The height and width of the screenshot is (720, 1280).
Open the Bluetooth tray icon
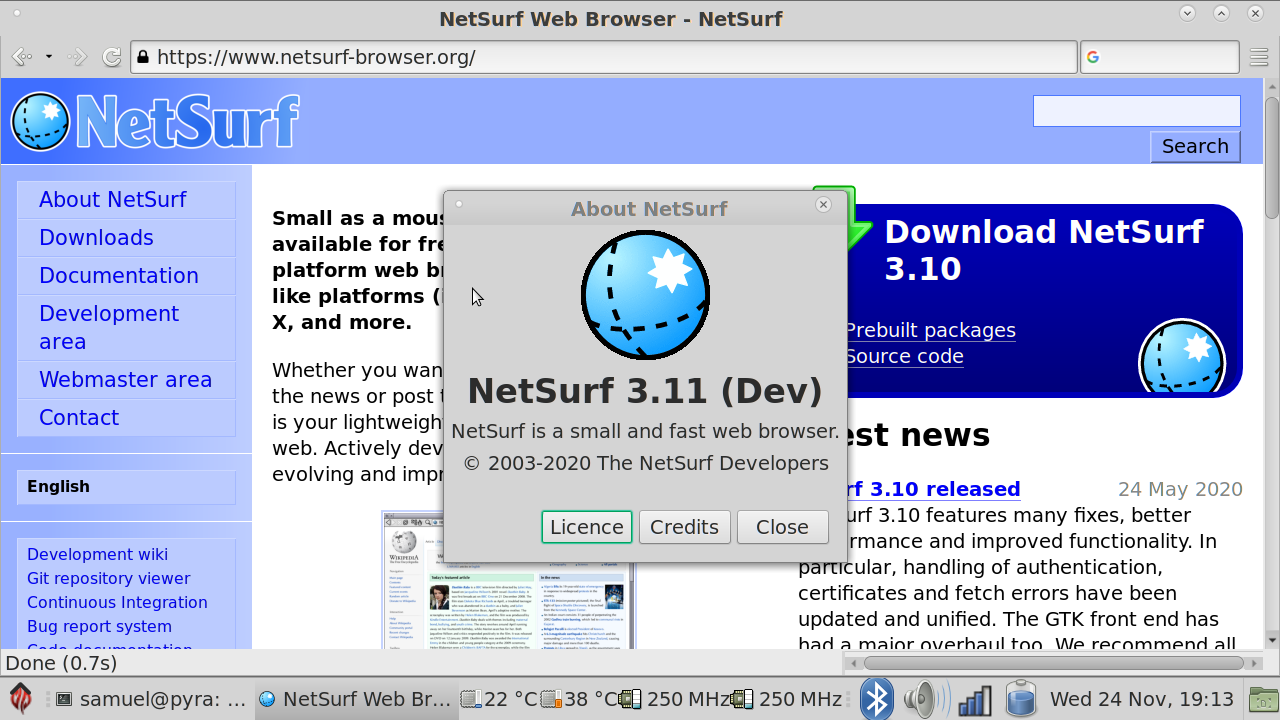[x=877, y=699]
